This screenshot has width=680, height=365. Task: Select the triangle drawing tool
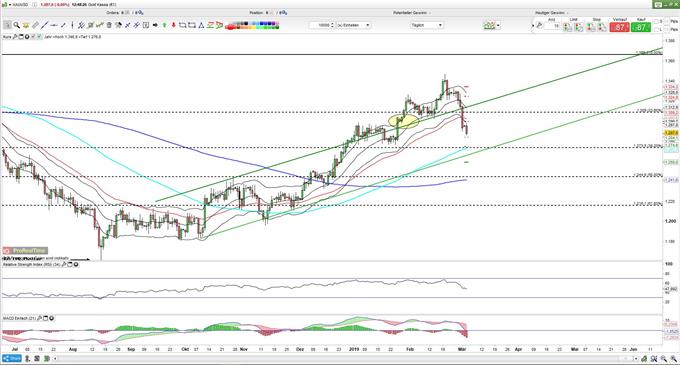[x=201, y=25]
